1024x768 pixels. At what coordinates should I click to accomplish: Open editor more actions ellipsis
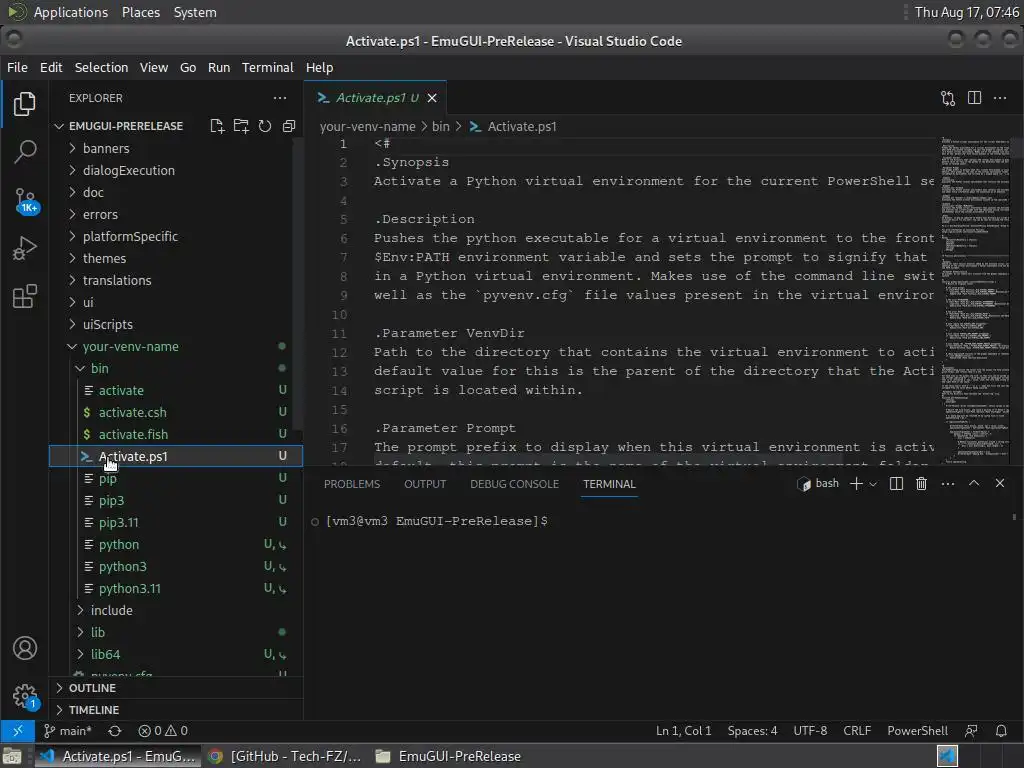[x=1000, y=98]
